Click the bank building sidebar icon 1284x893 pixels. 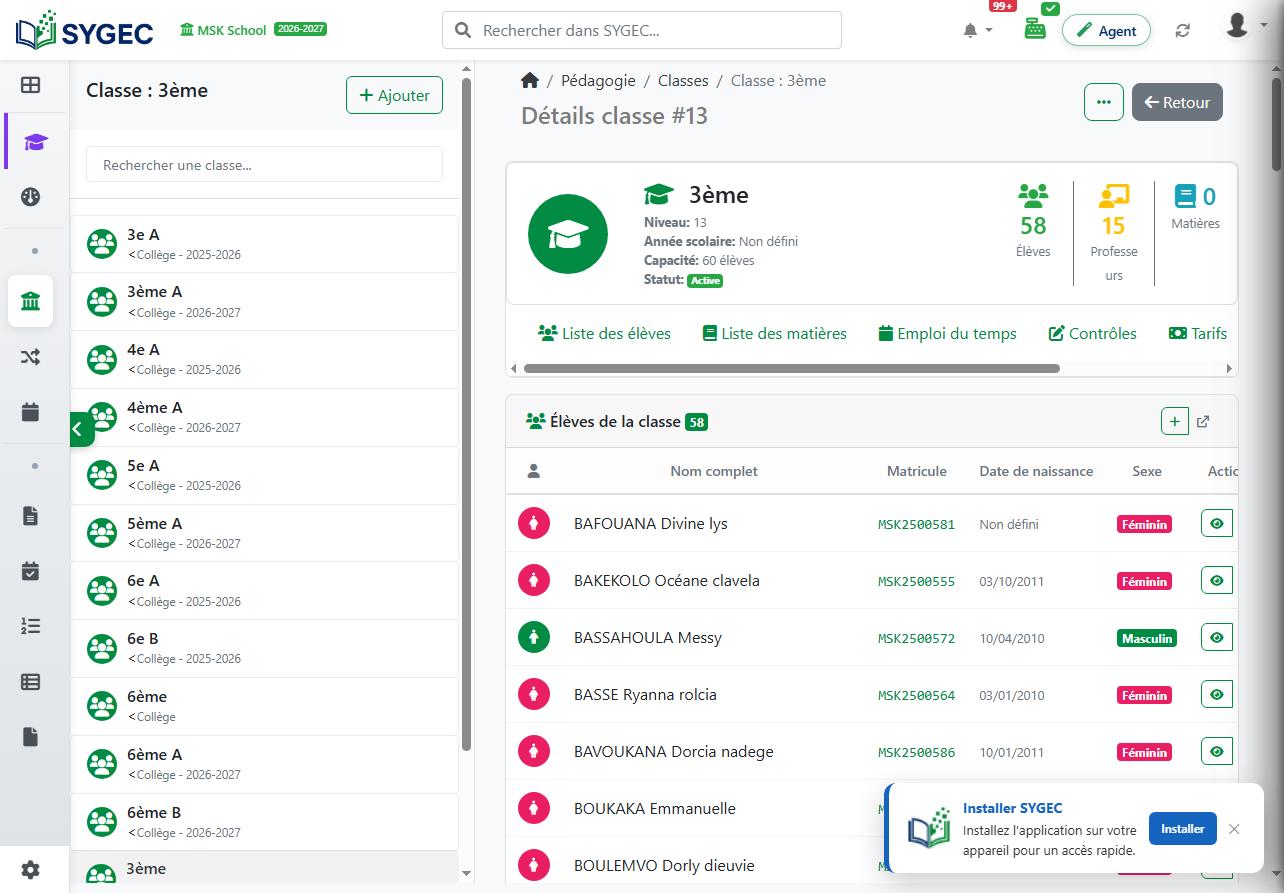click(x=31, y=301)
